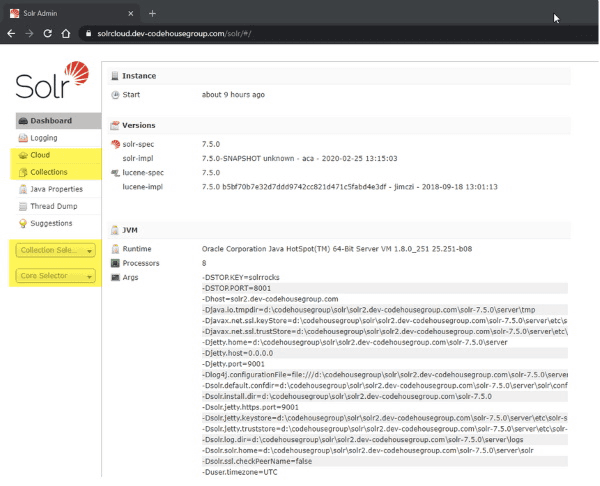Click the -Dlog4j.configurationFile argument
The image size is (600, 486).
tap(385, 375)
